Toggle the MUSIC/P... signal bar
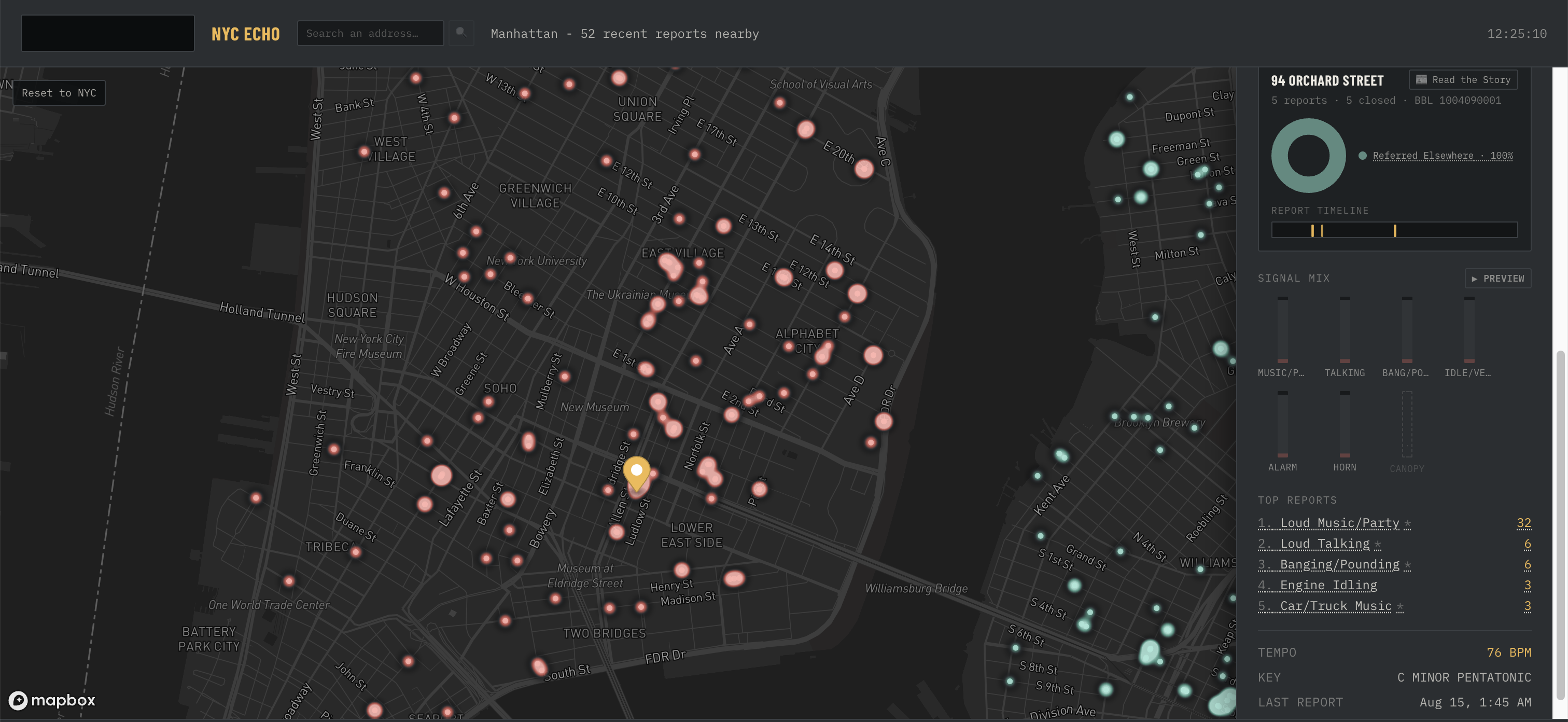The width and height of the screenshot is (1568, 722). (1282, 330)
